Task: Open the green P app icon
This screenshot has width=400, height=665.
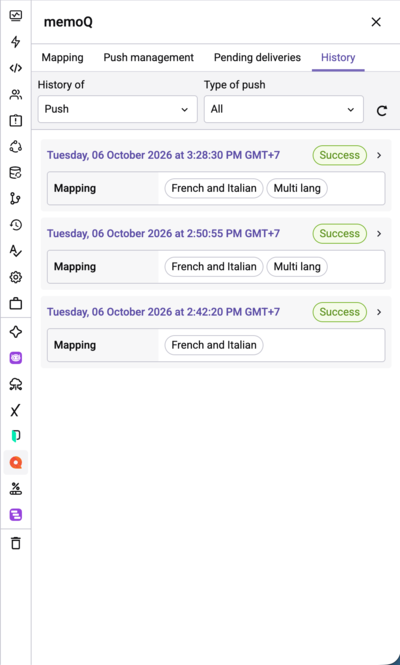Action: pyautogui.click(x=16, y=436)
